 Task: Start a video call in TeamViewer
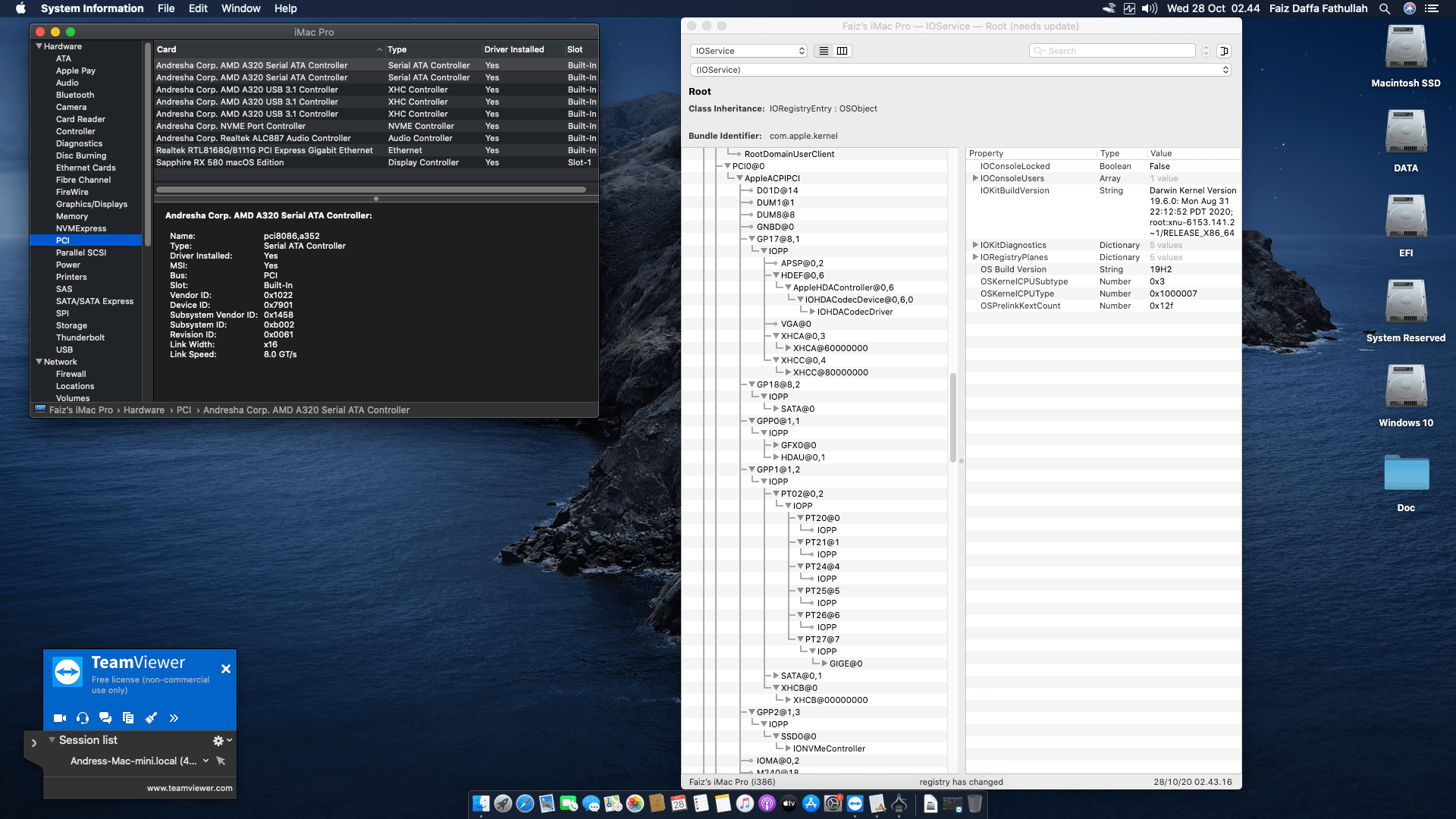click(59, 717)
